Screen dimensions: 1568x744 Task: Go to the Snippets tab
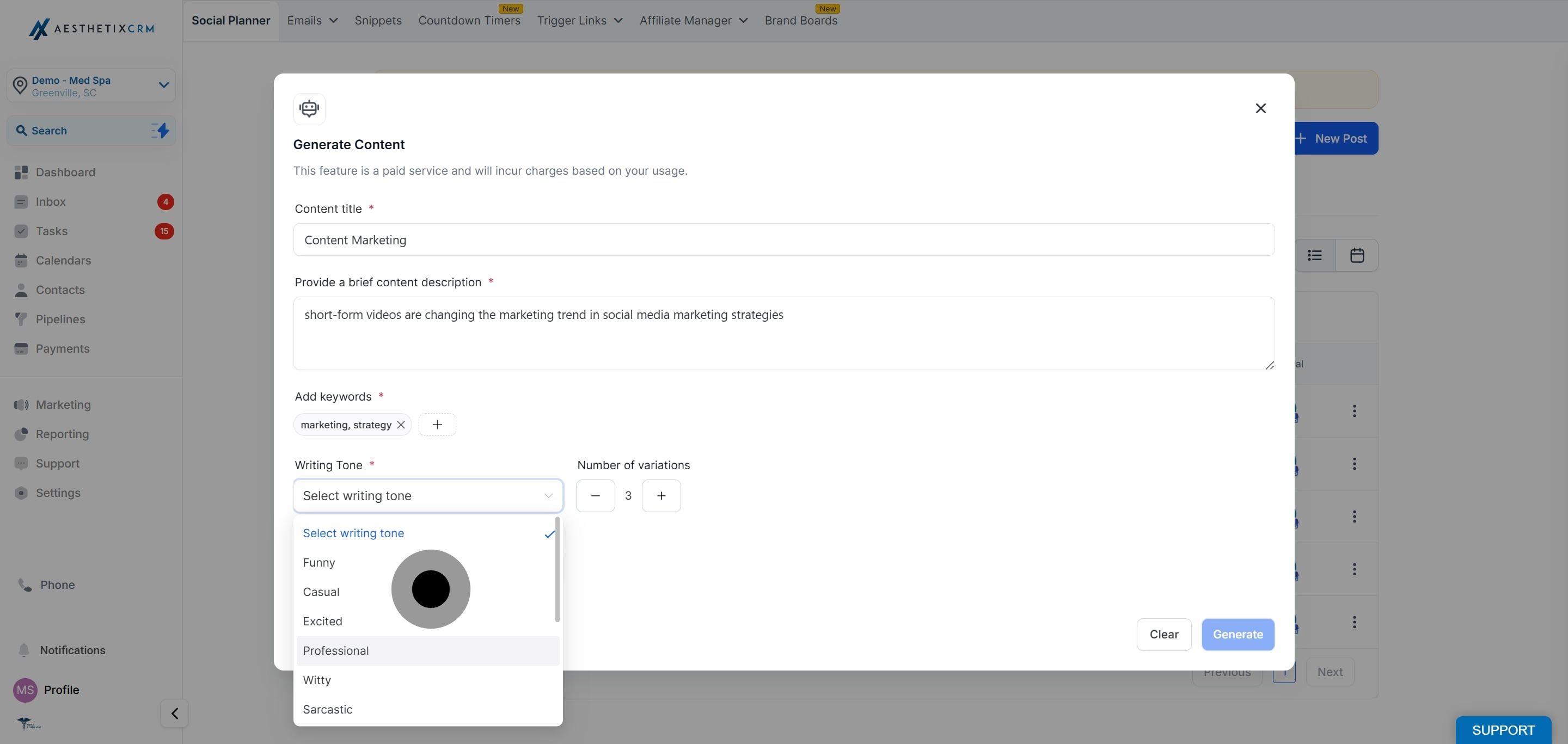pos(378,21)
